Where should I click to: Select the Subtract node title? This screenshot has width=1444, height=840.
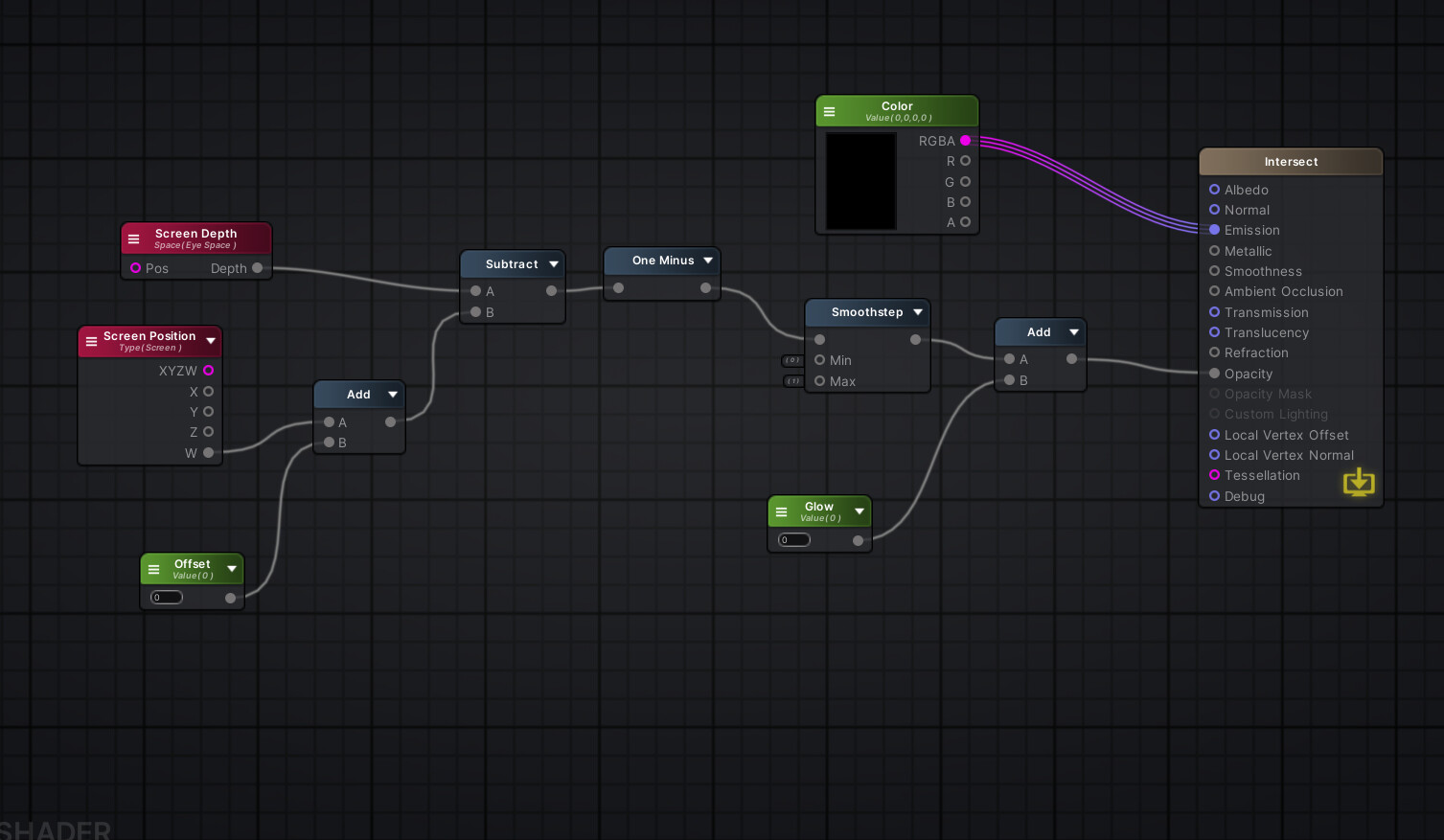pos(512,264)
